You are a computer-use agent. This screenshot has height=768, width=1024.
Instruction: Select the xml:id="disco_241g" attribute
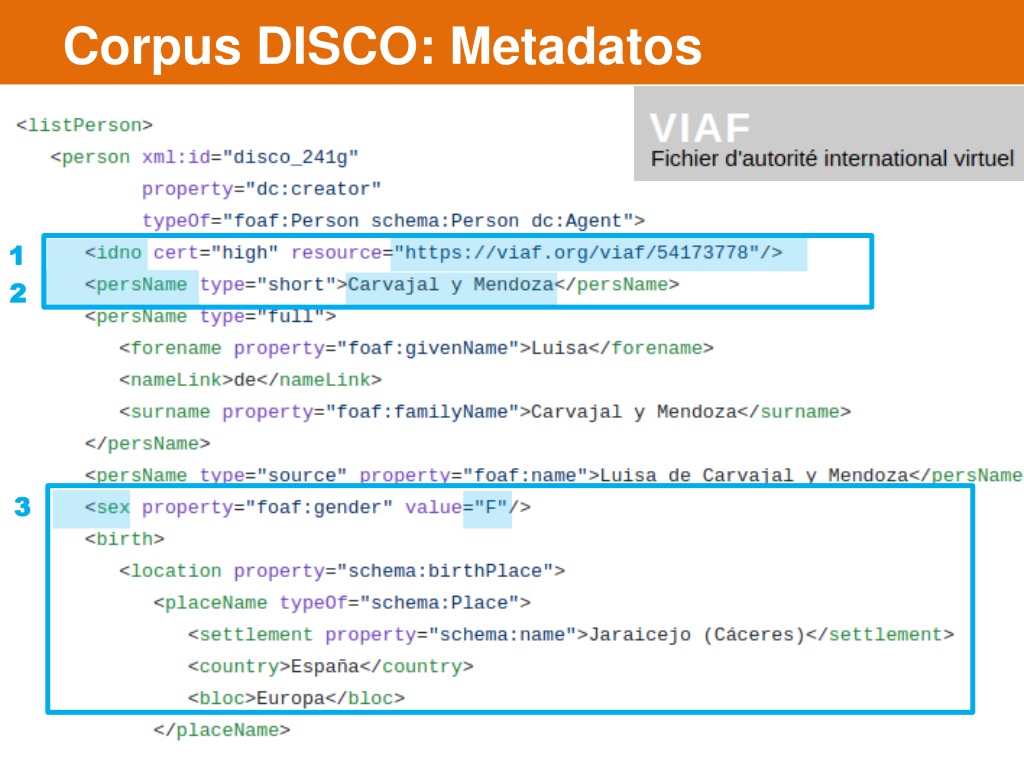click(x=250, y=157)
